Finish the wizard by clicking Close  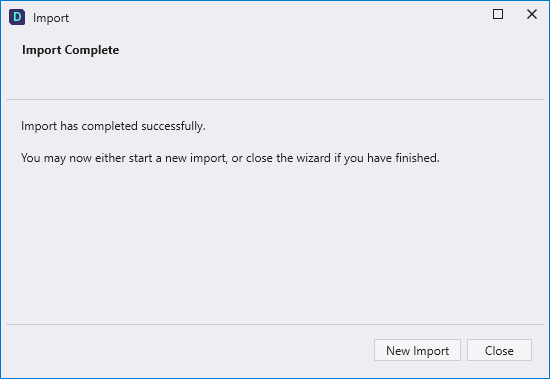pyautogui.click(x=499, y=350)
